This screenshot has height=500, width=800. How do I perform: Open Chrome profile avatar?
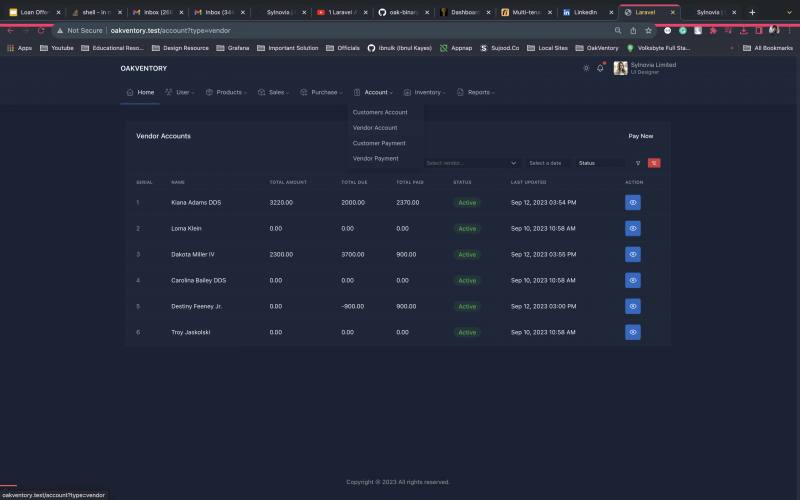coord(774,30)
